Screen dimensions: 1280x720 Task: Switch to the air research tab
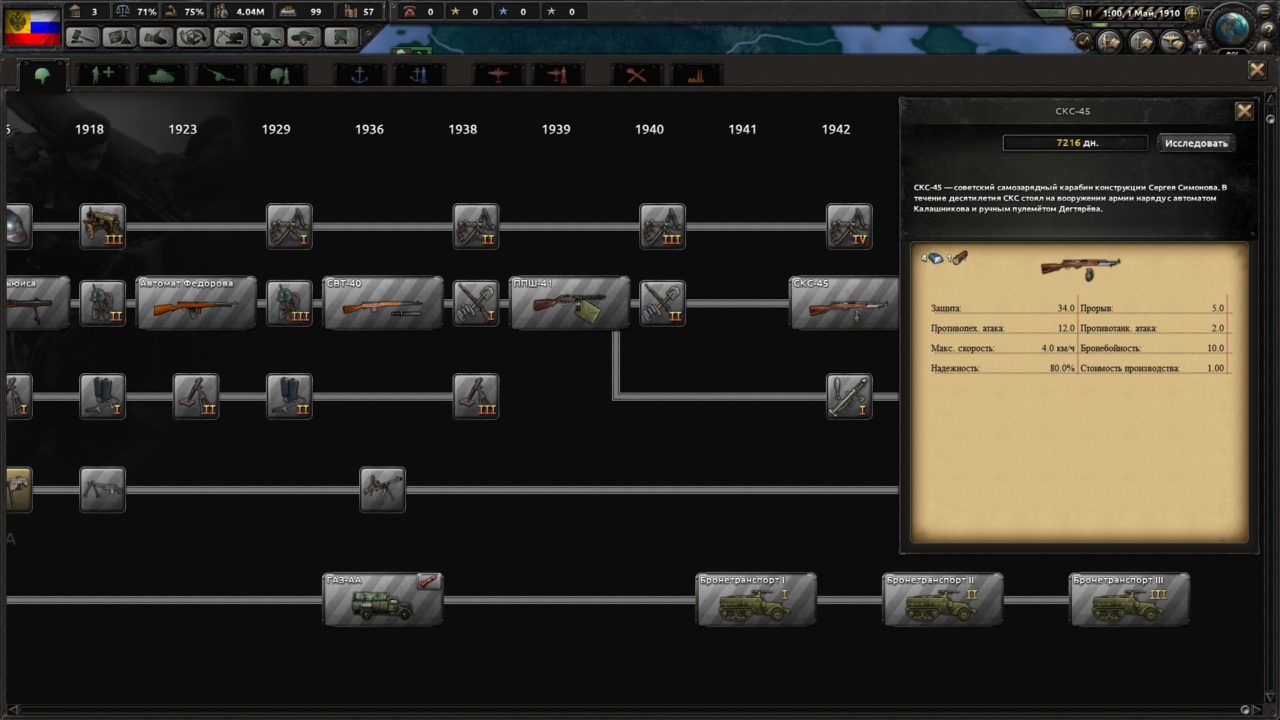[x=497, y=73]
